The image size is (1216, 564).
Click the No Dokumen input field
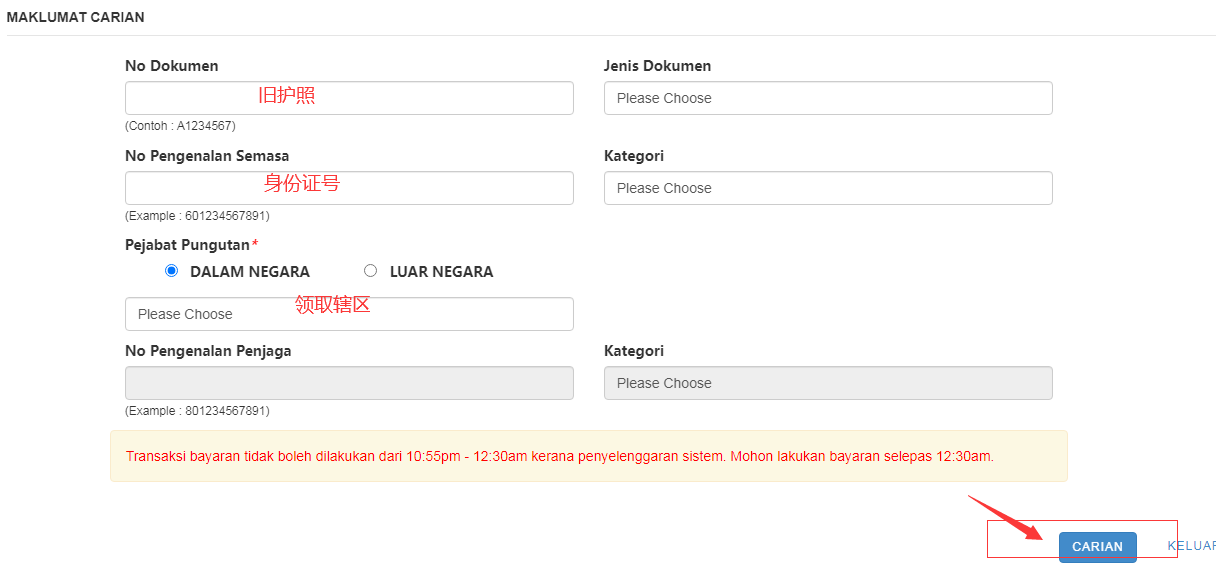click(349, 98)
